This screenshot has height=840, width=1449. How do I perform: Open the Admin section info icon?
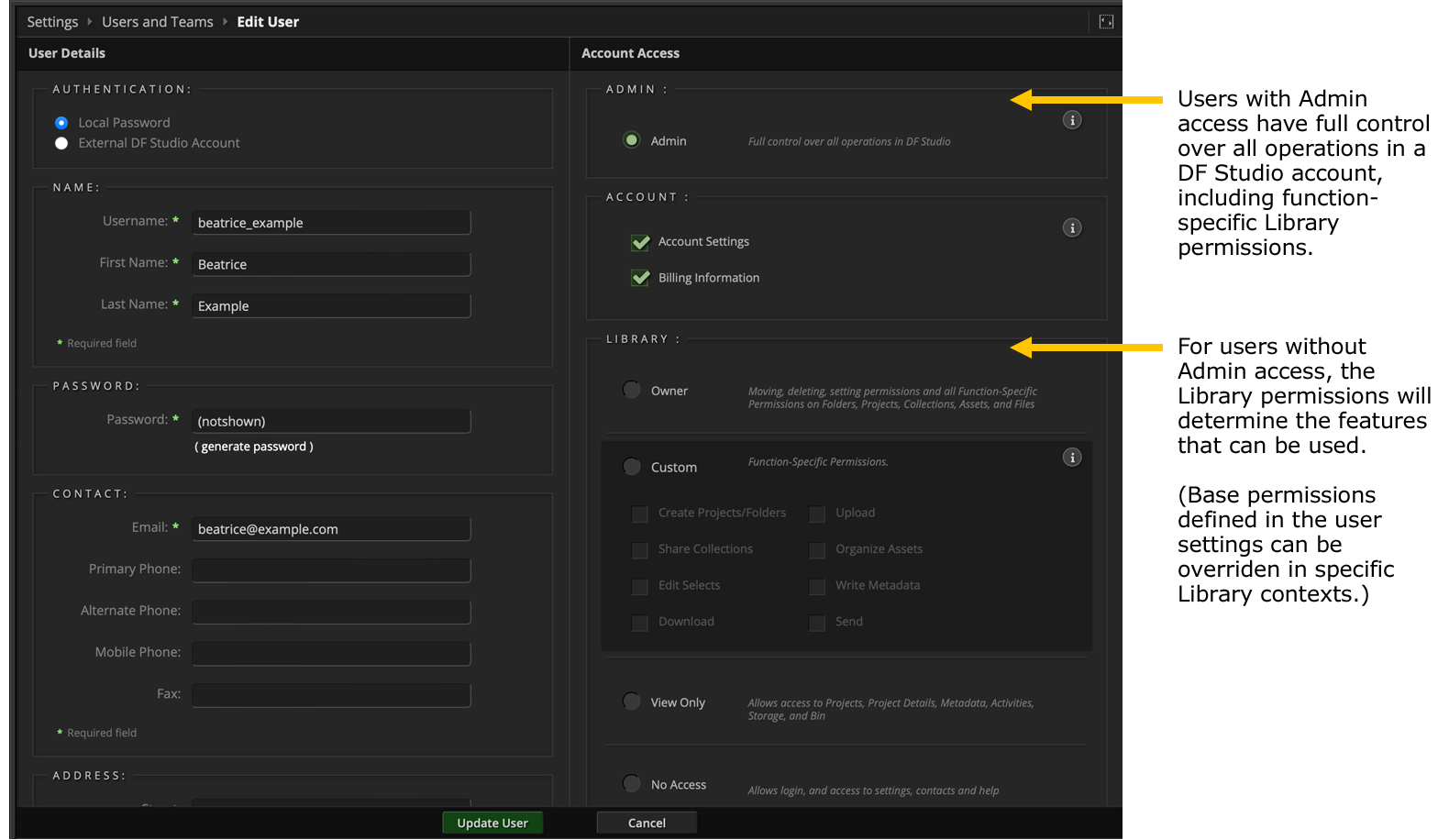1071,120
